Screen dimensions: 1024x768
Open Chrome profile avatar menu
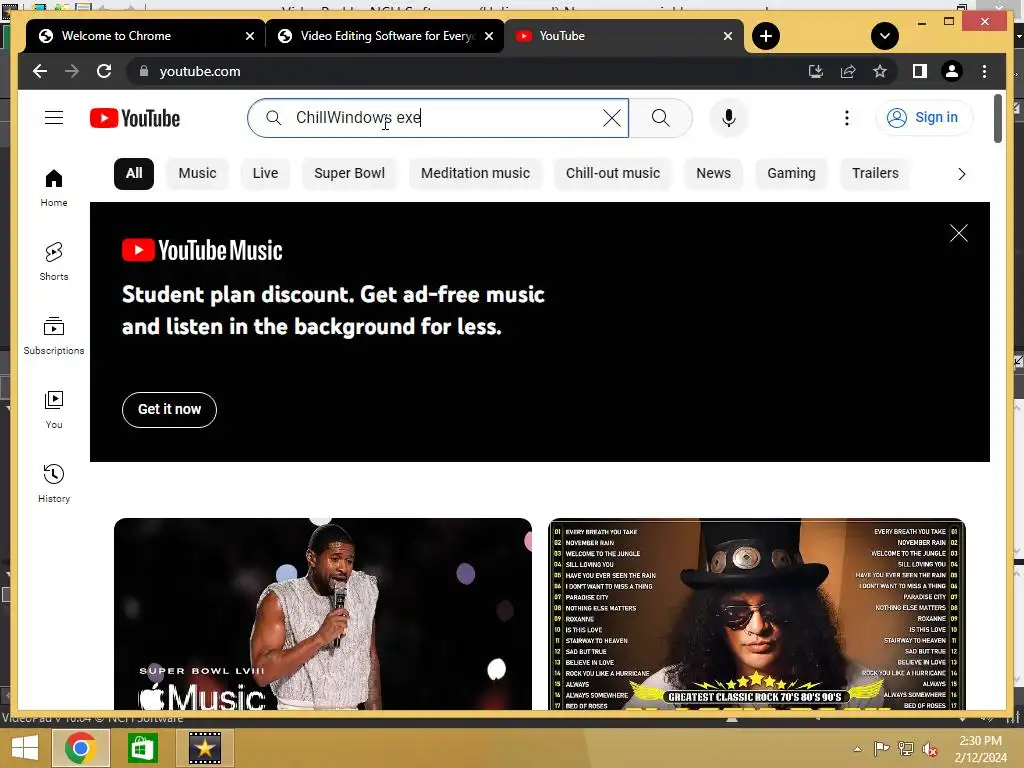coord(952,71)
